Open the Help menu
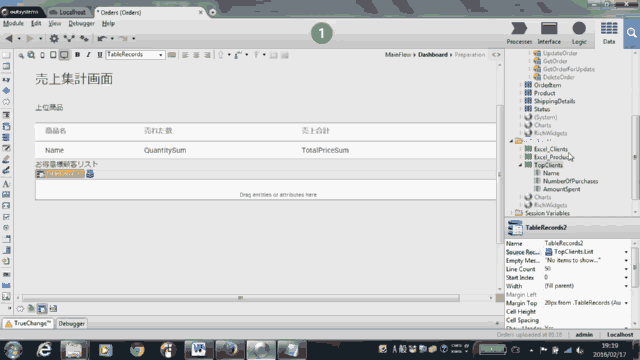 tap(108, 23)
